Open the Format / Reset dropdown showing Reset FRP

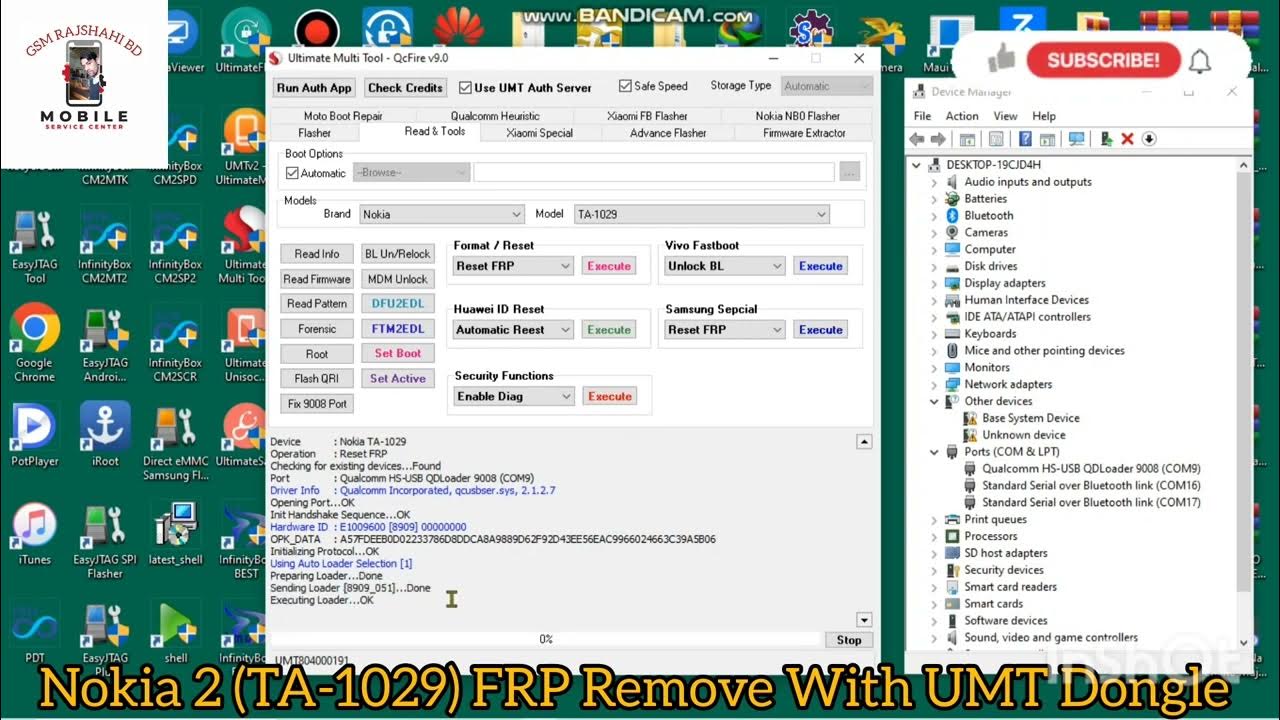click(x=513, y=266)
